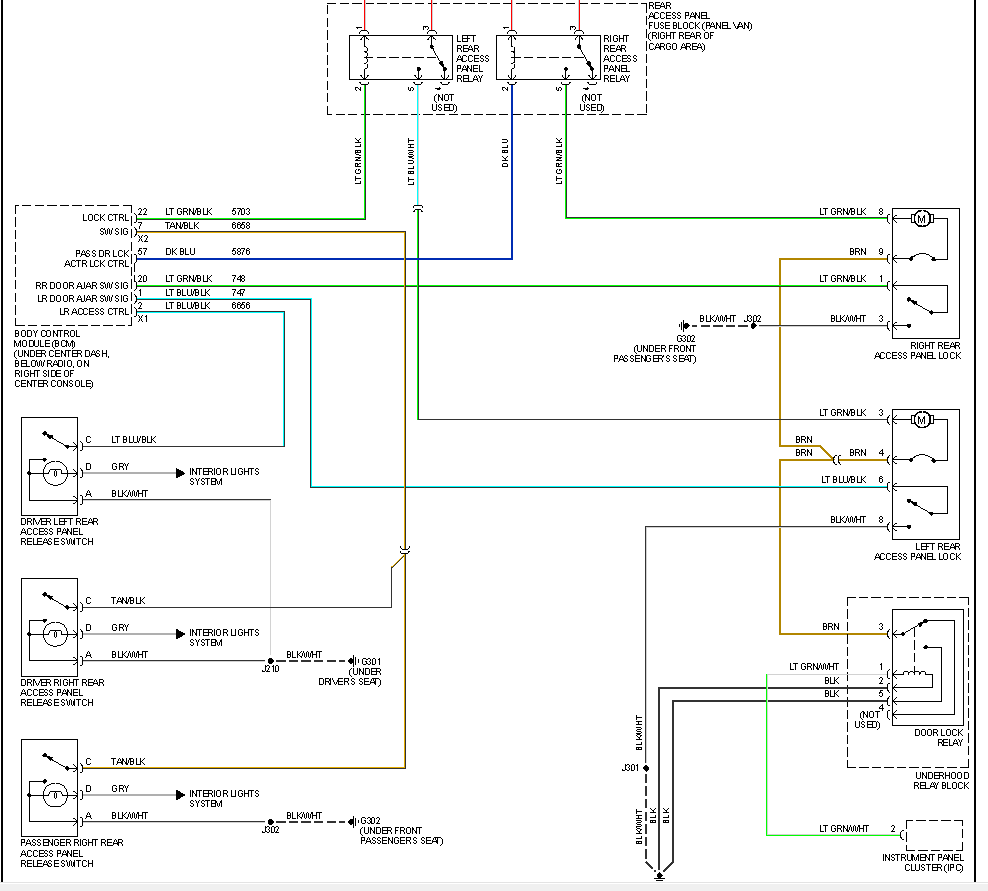
Task: Click the PASS DR LCK ACTR LCK CTRL label
Action: click(102, 259)
